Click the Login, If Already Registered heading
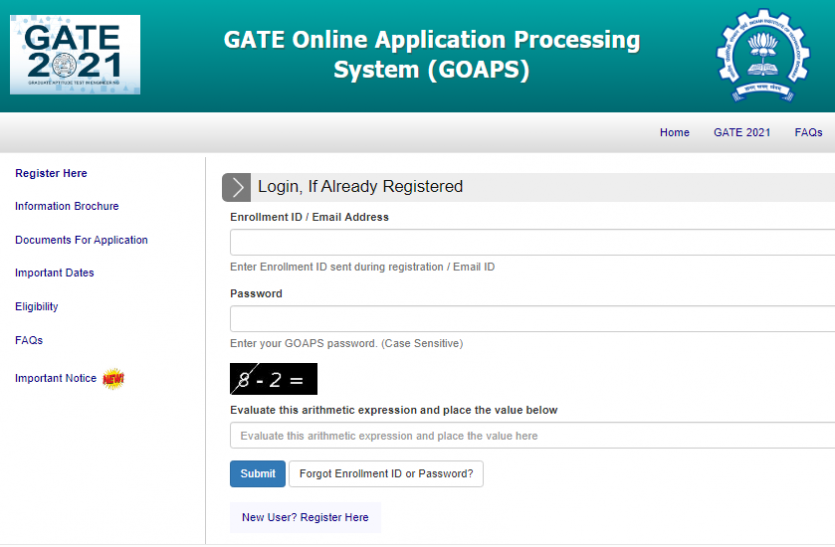 361,186
